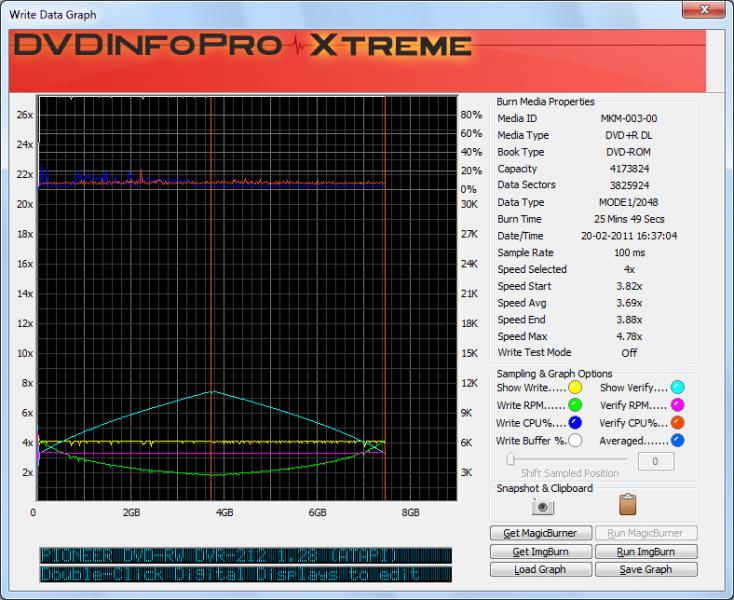Screen dimensions: 734x600
Task: Click the Write Test Mode value Off
Action: 629,353
